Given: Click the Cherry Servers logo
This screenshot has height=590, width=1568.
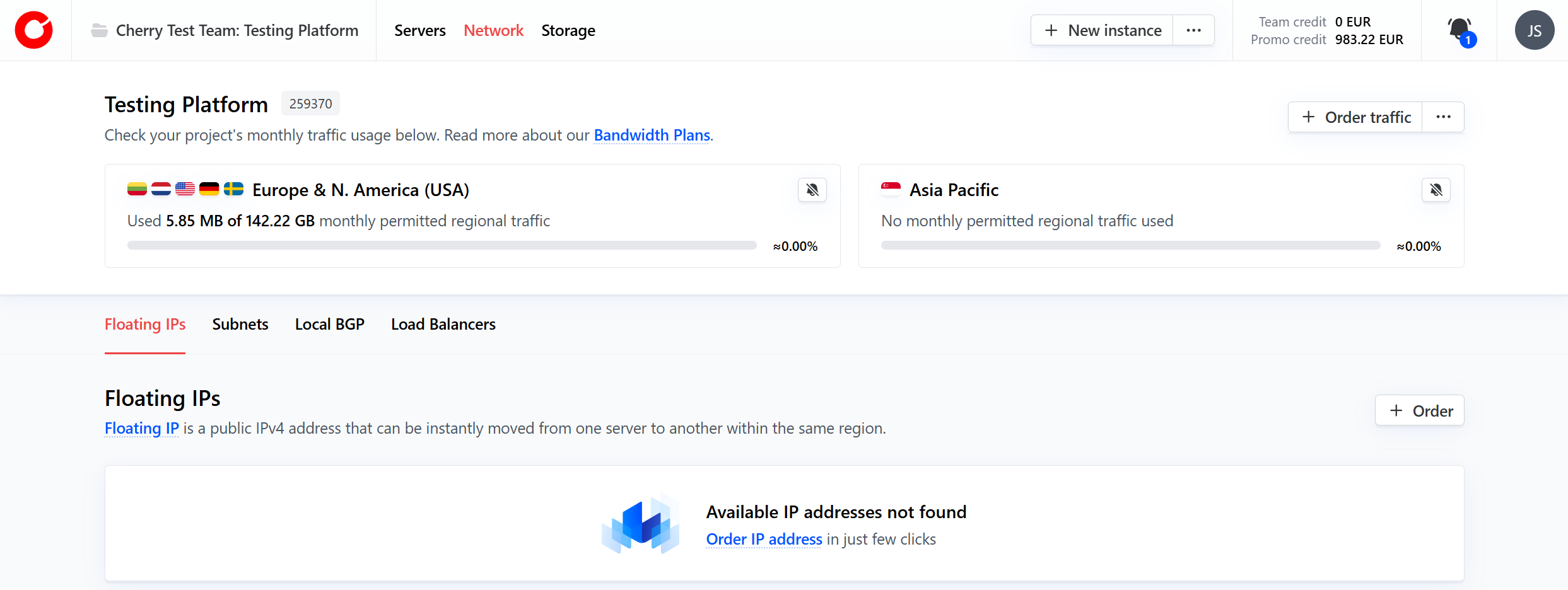Looking at the screenshot, I should tap(34, 30).
